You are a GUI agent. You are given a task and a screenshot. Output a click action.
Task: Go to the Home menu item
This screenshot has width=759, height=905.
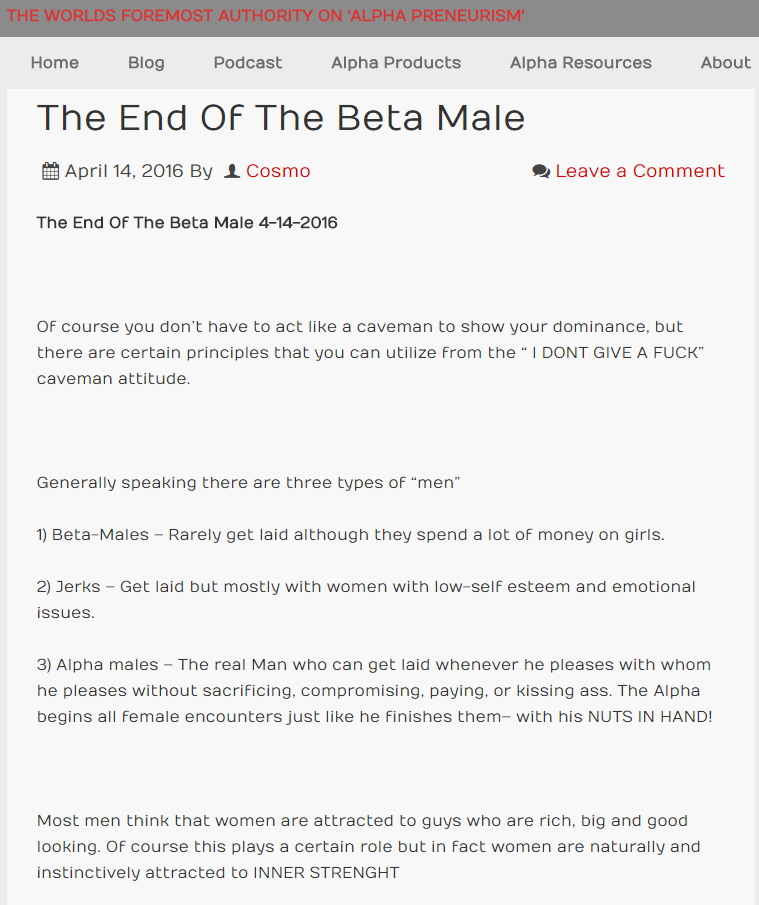click(x=55, y=62)
